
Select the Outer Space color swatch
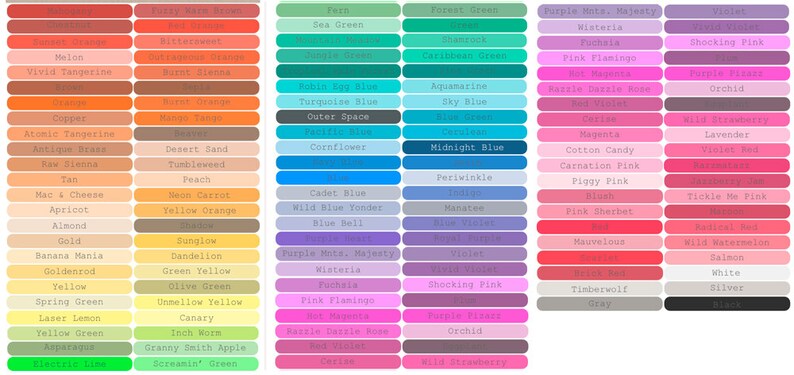coord(338,117)
